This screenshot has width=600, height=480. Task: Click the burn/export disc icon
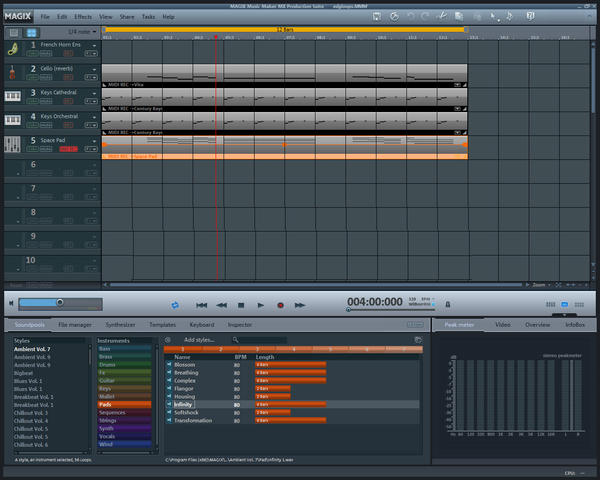(x=394, y=16)
